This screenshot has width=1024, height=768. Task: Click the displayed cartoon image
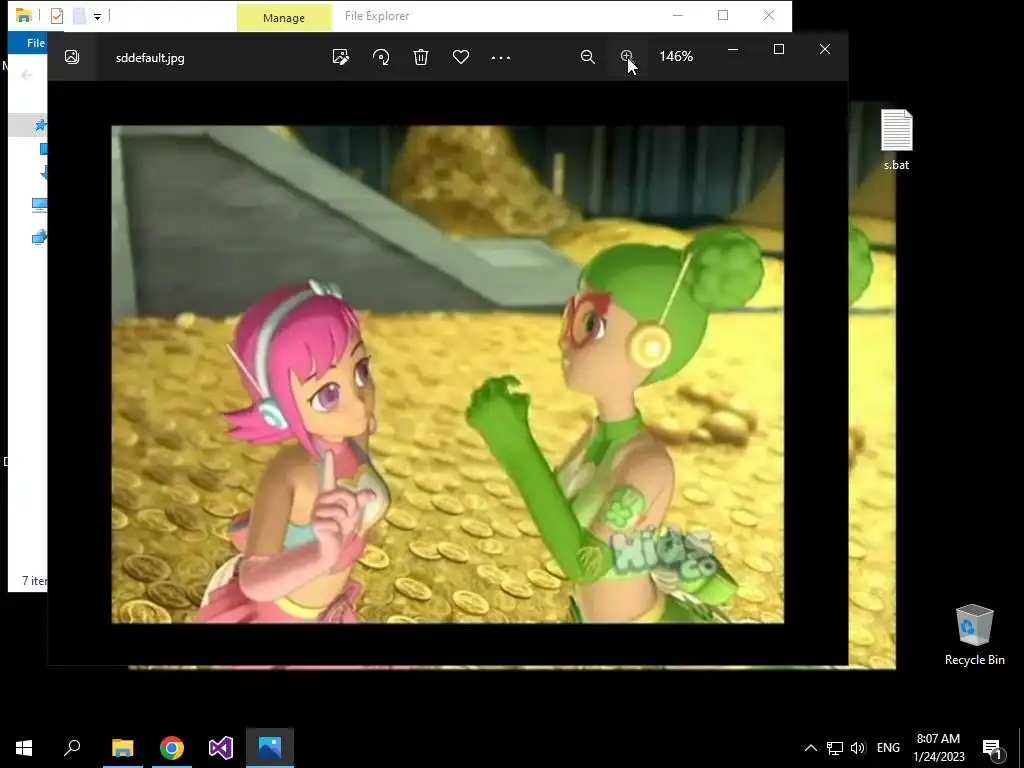pyautogui.click(x=447, y=374)
